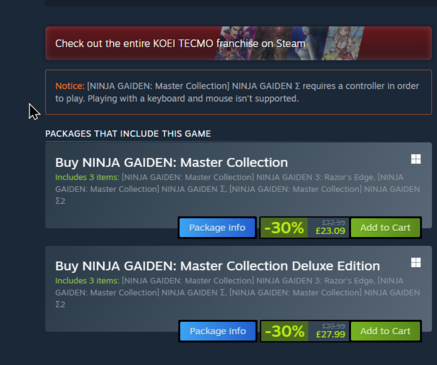437x365 pixels.
Task: Click the -30% badge beside £27.99
Action: click(284, 331)
